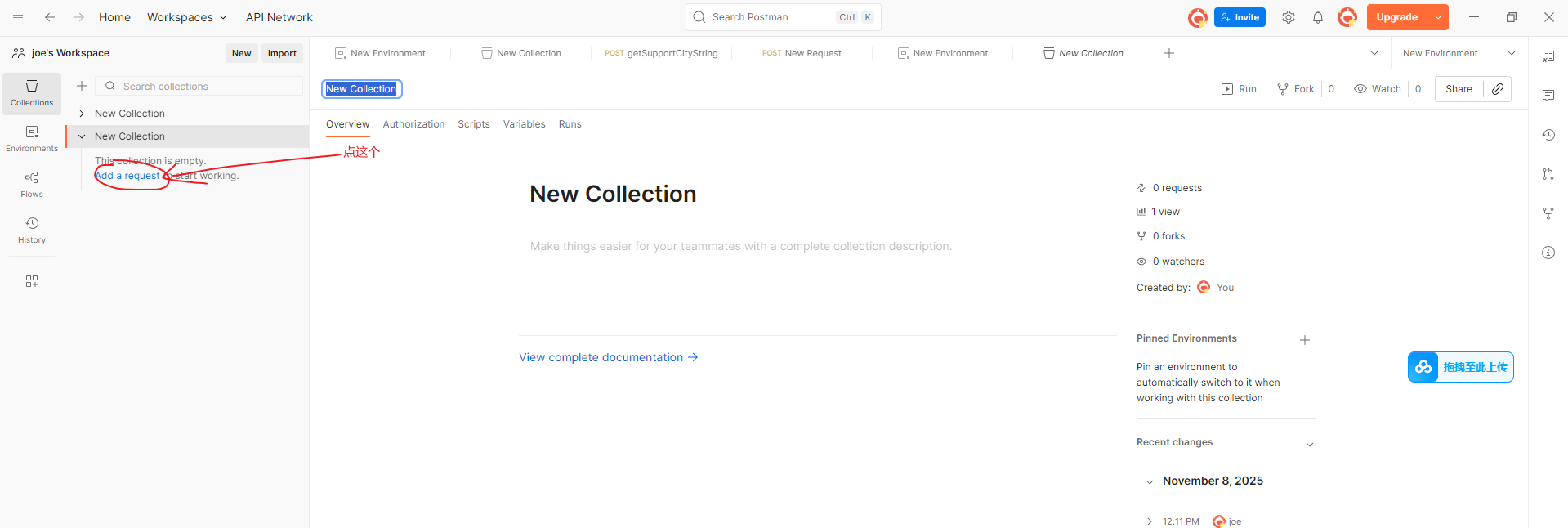Click the fork count number next to Fork
Viewport: 1568px width, 528px height.
tap(1331, 89)
